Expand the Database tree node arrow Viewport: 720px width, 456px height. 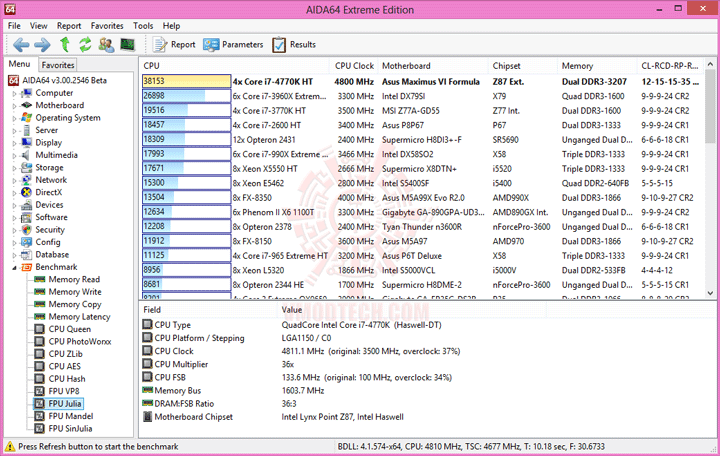(x=14, y=255)
